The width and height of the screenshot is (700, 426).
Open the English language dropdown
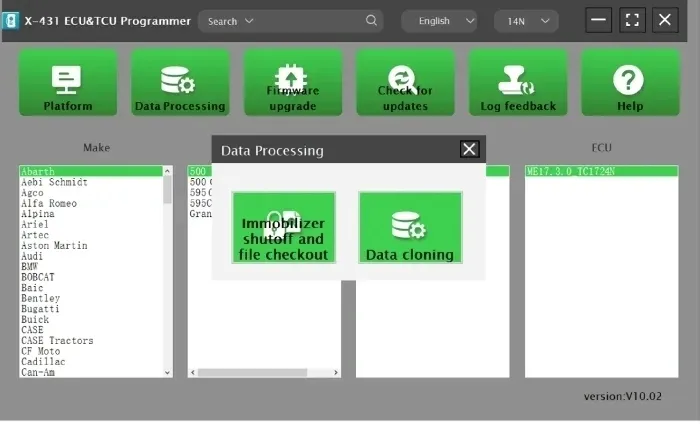[x=439, y=21]
